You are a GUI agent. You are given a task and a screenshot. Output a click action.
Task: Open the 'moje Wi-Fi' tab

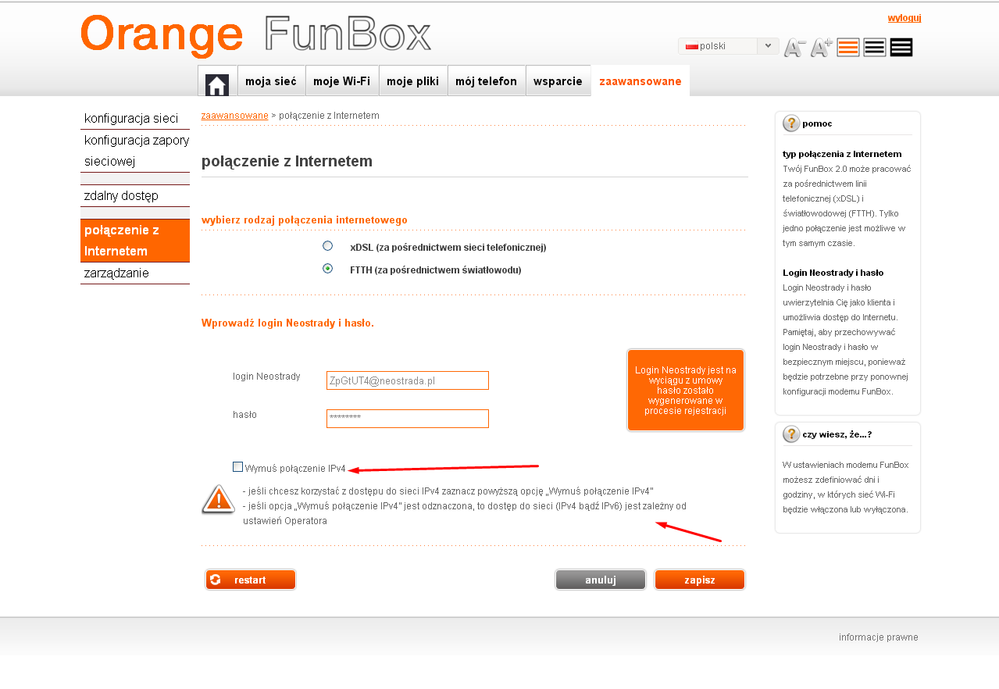[x=341, y=81]
